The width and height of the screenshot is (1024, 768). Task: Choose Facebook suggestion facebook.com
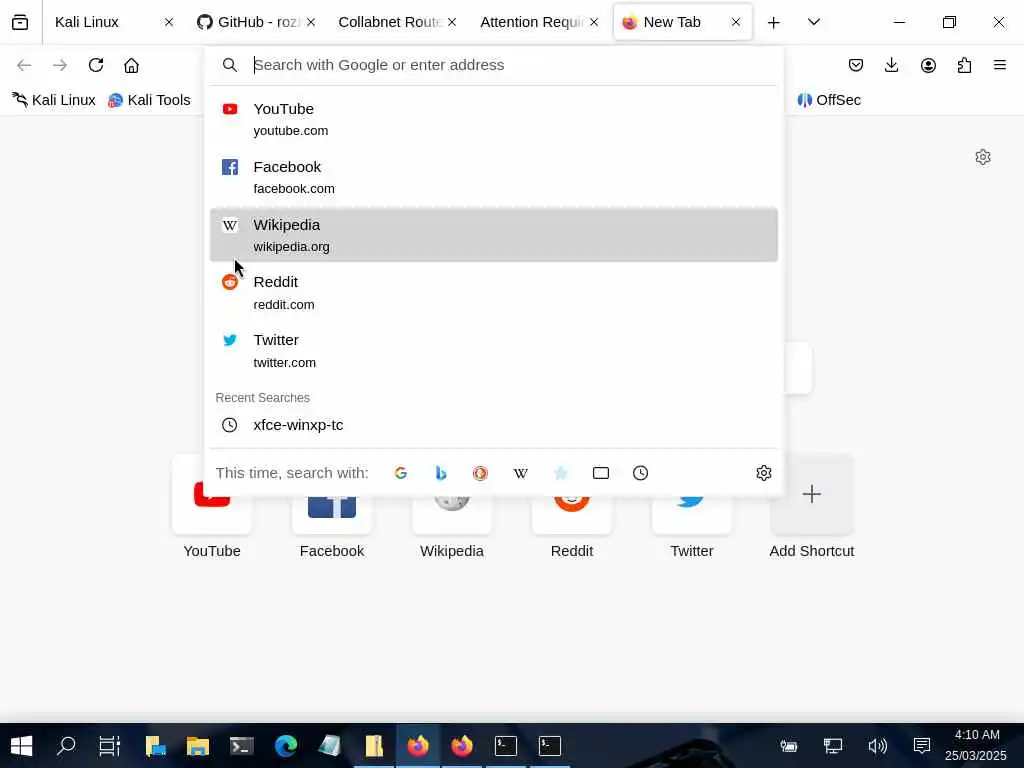tap(494, 177)
